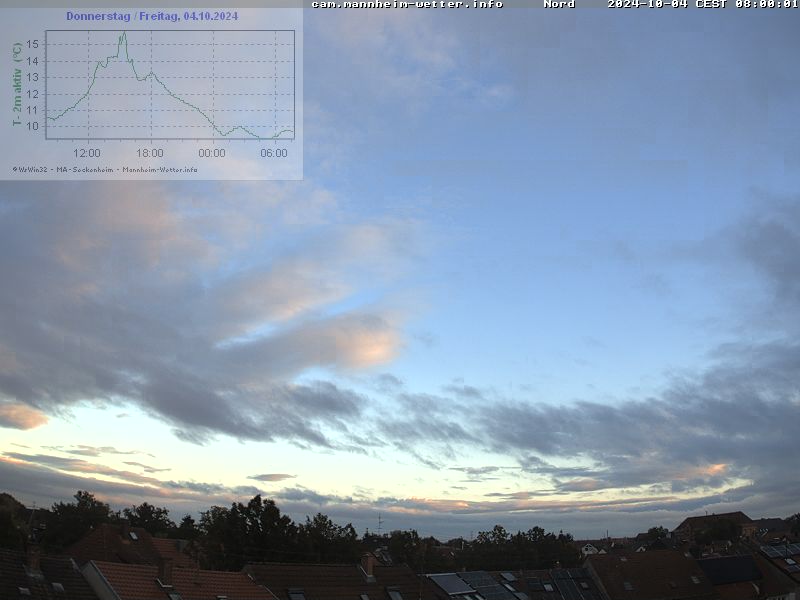Click the chimney on the red roof
Screen dimensions: 800x600
[x=367, y=565]
